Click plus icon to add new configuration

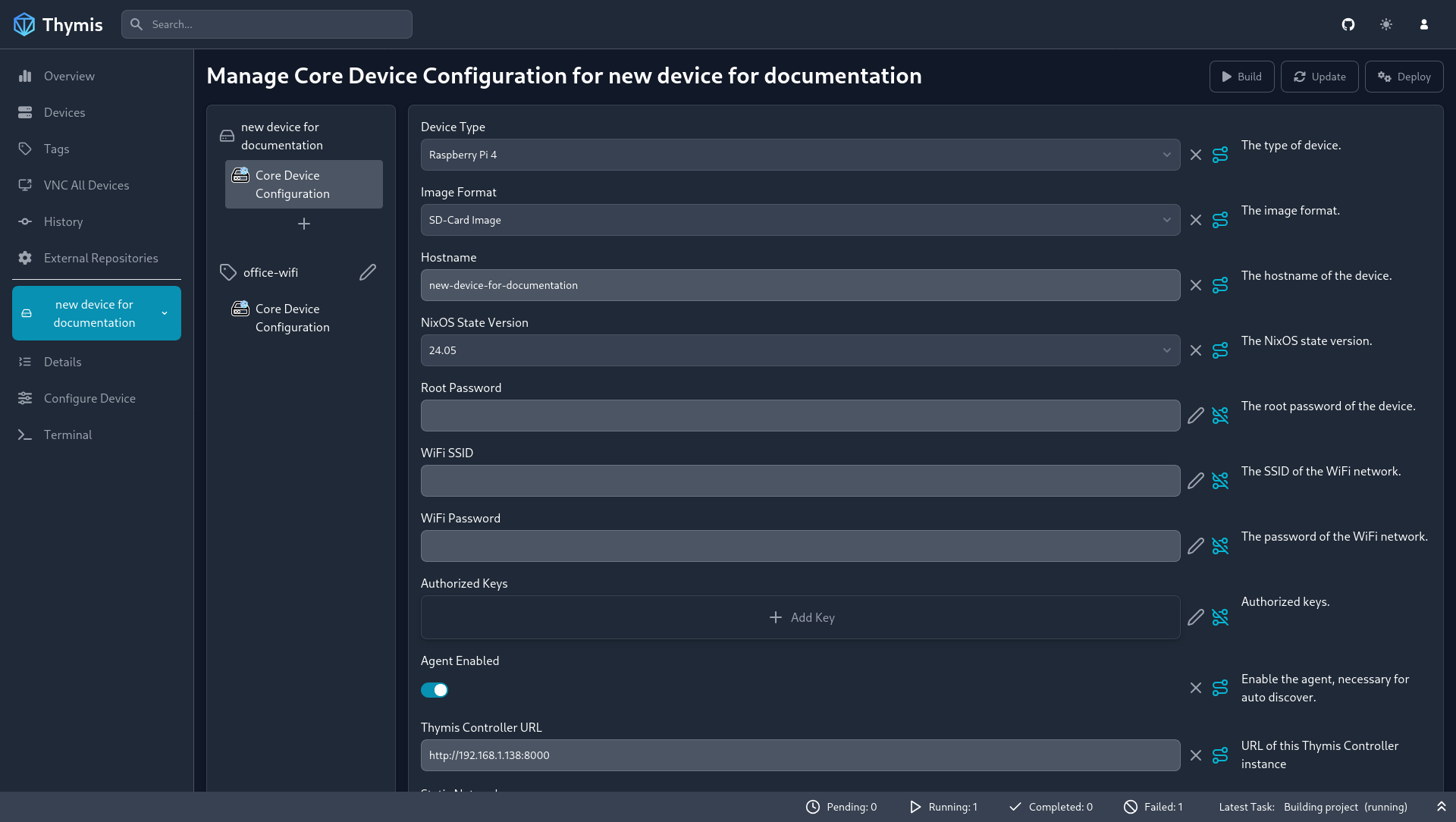tap(304, 223)
